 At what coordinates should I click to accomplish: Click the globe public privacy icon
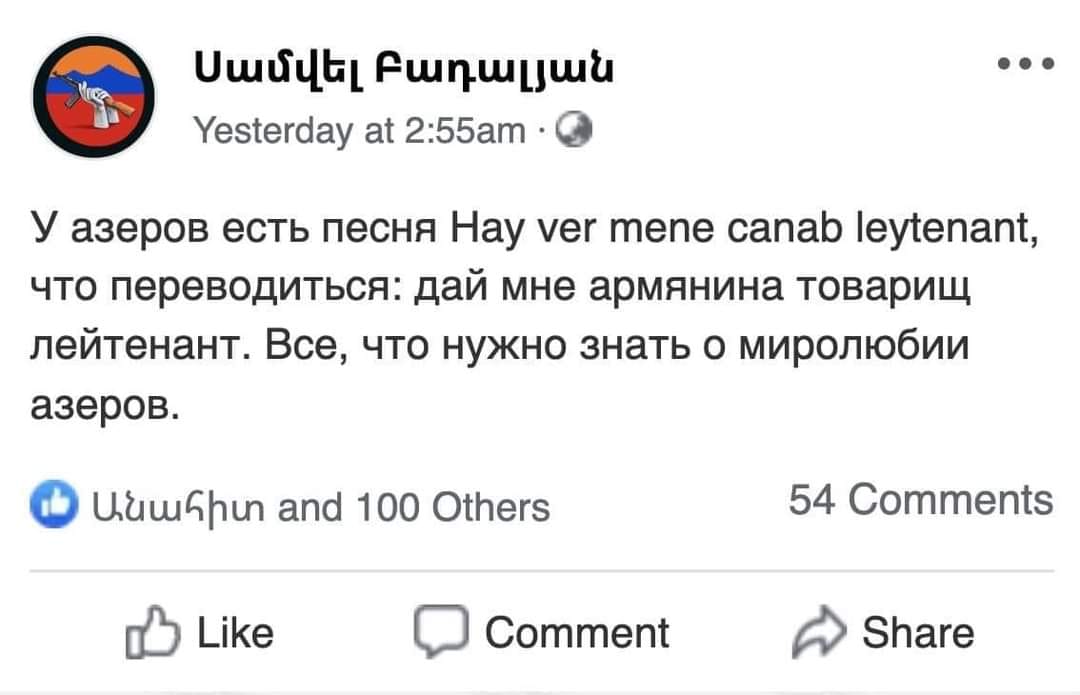point(573,129)
